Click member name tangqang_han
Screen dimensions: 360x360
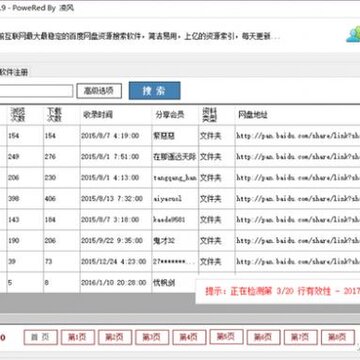pyautogui.click(x=175, y=178)
